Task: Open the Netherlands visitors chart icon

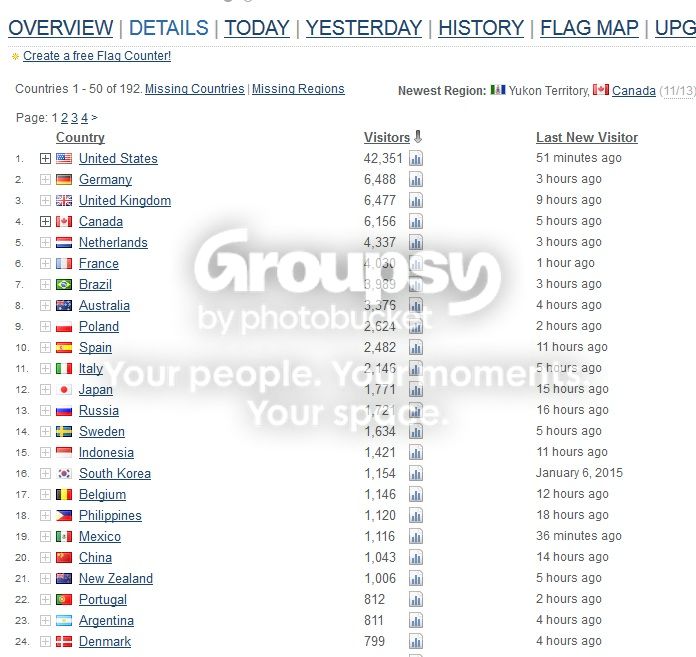Action: 416,242
